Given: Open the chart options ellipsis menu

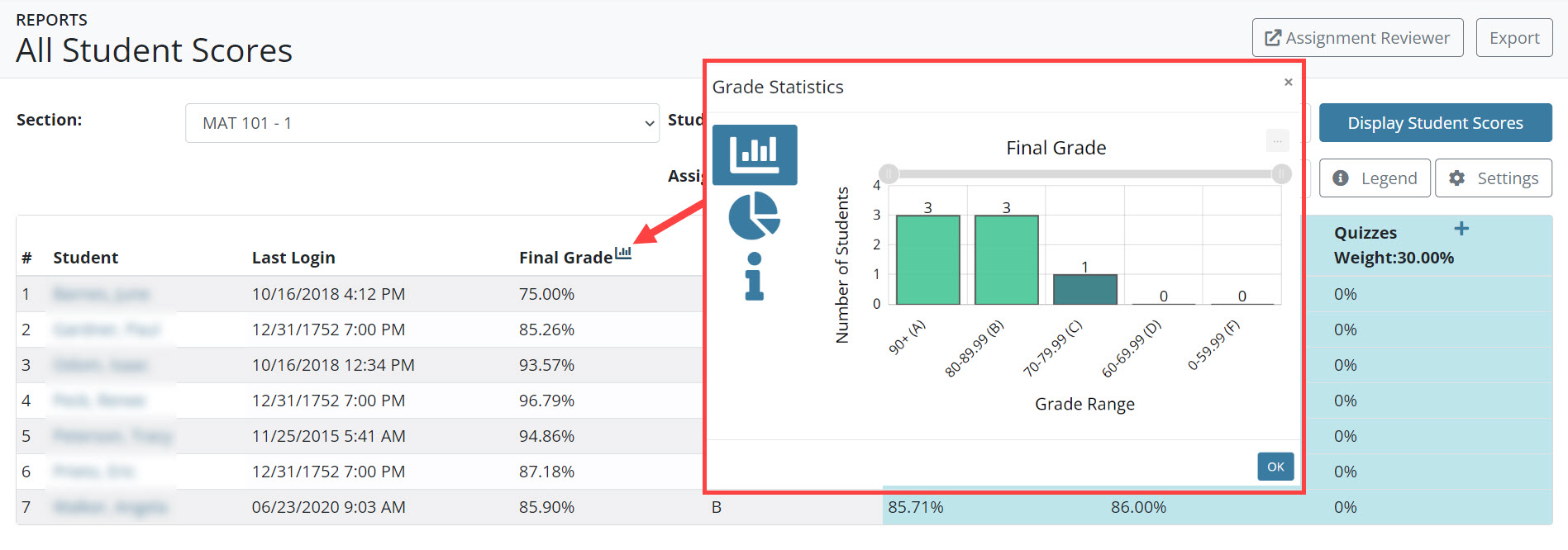Looking at the screenshot, I should click(x=1277, y=141).
